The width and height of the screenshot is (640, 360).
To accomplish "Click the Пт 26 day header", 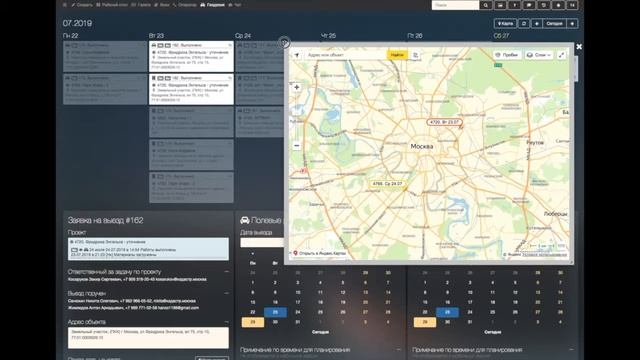I will tap(415, 36).
